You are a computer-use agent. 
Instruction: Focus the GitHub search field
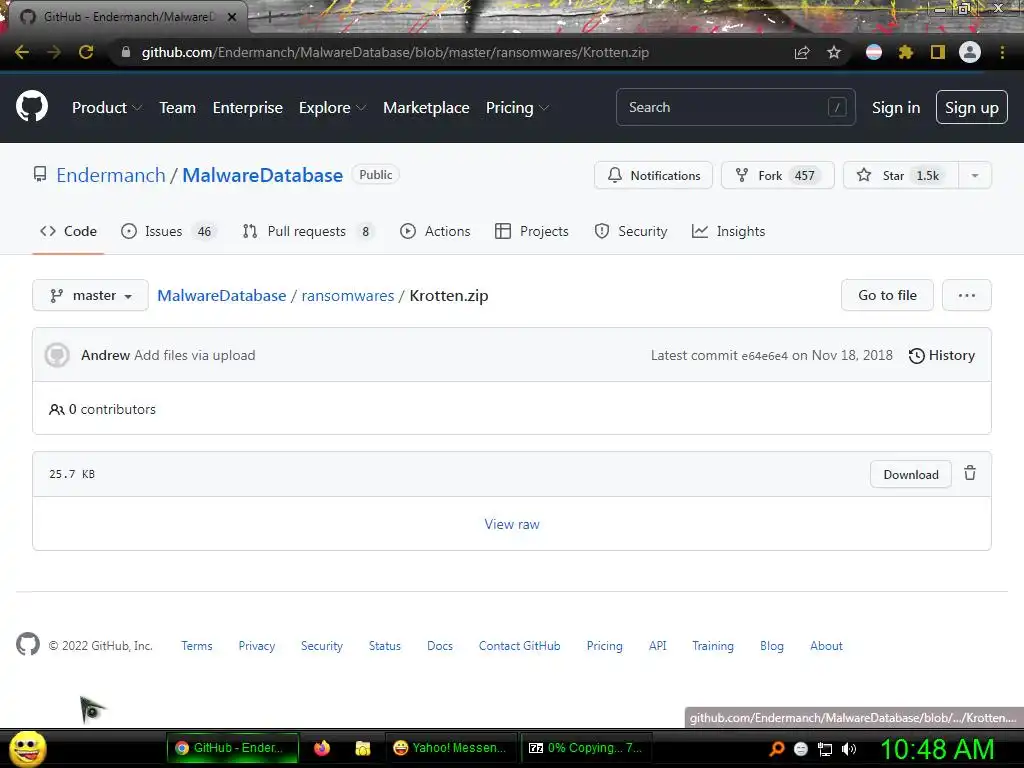735,107
